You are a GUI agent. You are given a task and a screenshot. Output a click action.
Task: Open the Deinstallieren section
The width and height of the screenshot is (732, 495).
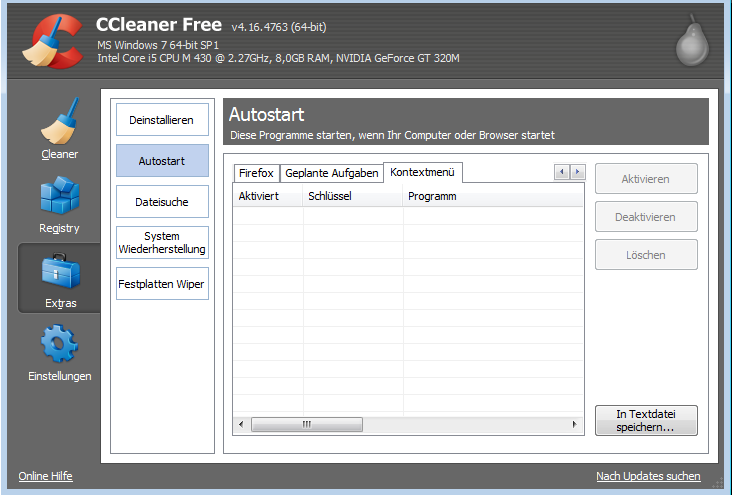162,120
